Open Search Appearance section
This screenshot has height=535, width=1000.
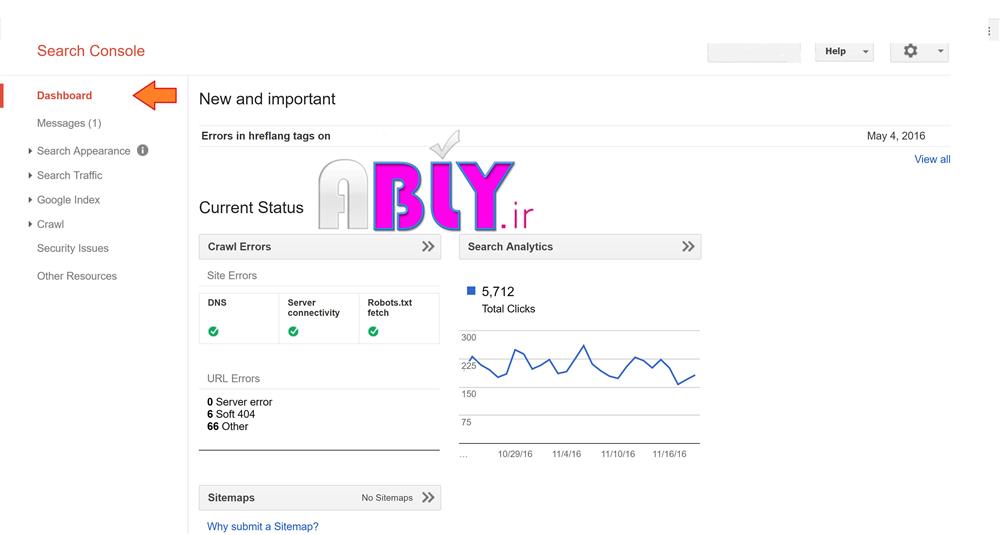tap(84, 151)
